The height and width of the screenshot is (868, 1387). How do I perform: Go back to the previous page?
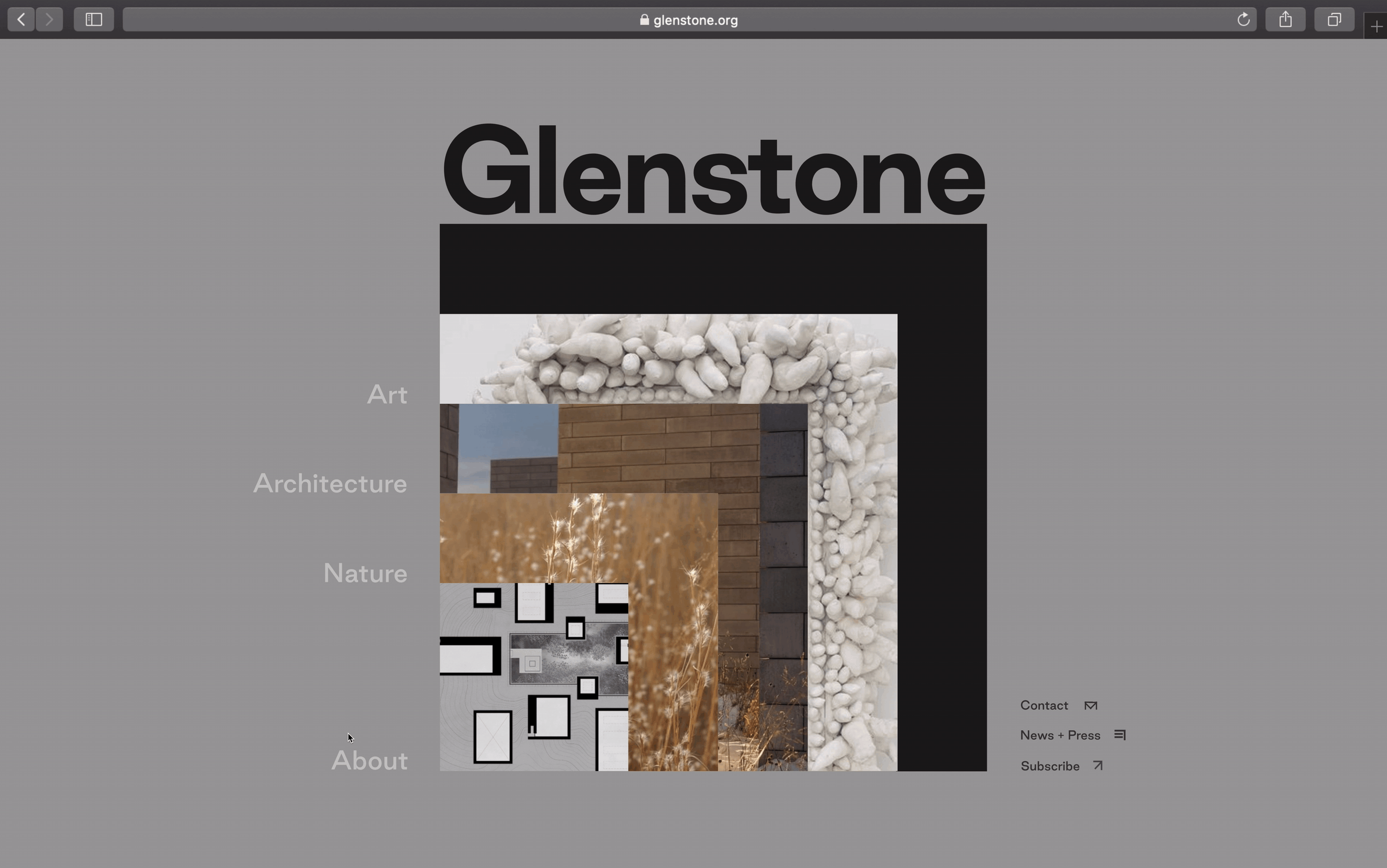click(21, 20)
